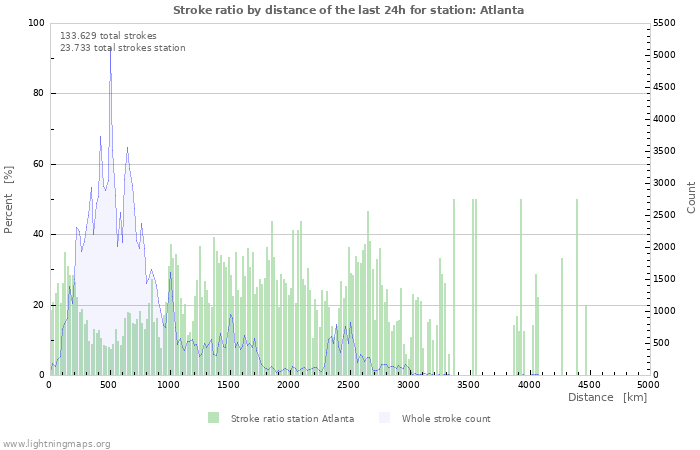The height and width of the screenshot is (450, 700).
Task: Click the lavender Whole stroke count swatch
Action: click(x=384, y=418)
